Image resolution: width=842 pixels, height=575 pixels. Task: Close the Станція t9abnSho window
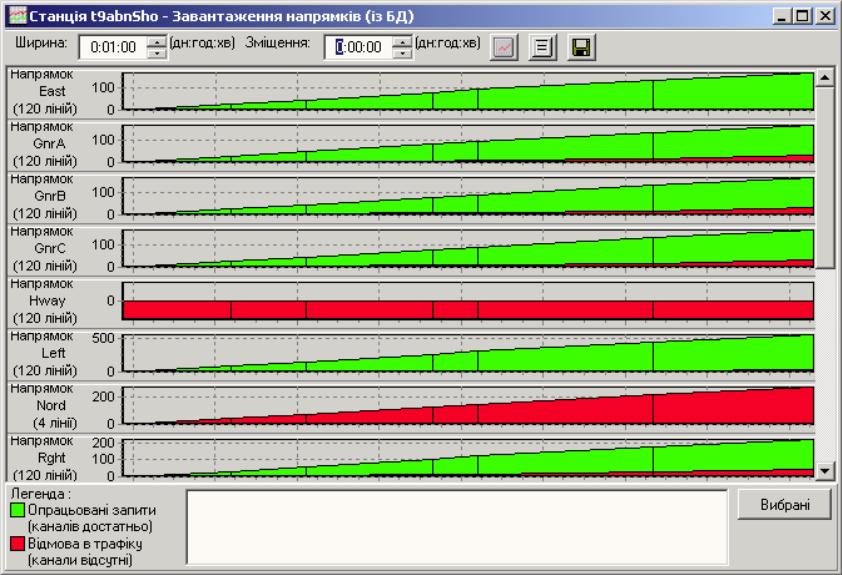(x=824, y=16)
